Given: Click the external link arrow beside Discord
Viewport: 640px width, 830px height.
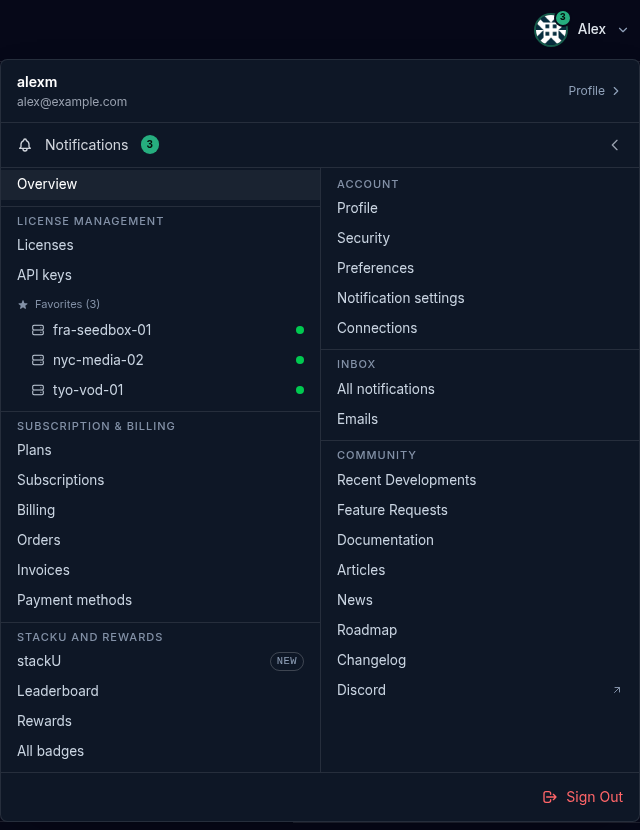Looking at the screenshot, I should (617, 690).
